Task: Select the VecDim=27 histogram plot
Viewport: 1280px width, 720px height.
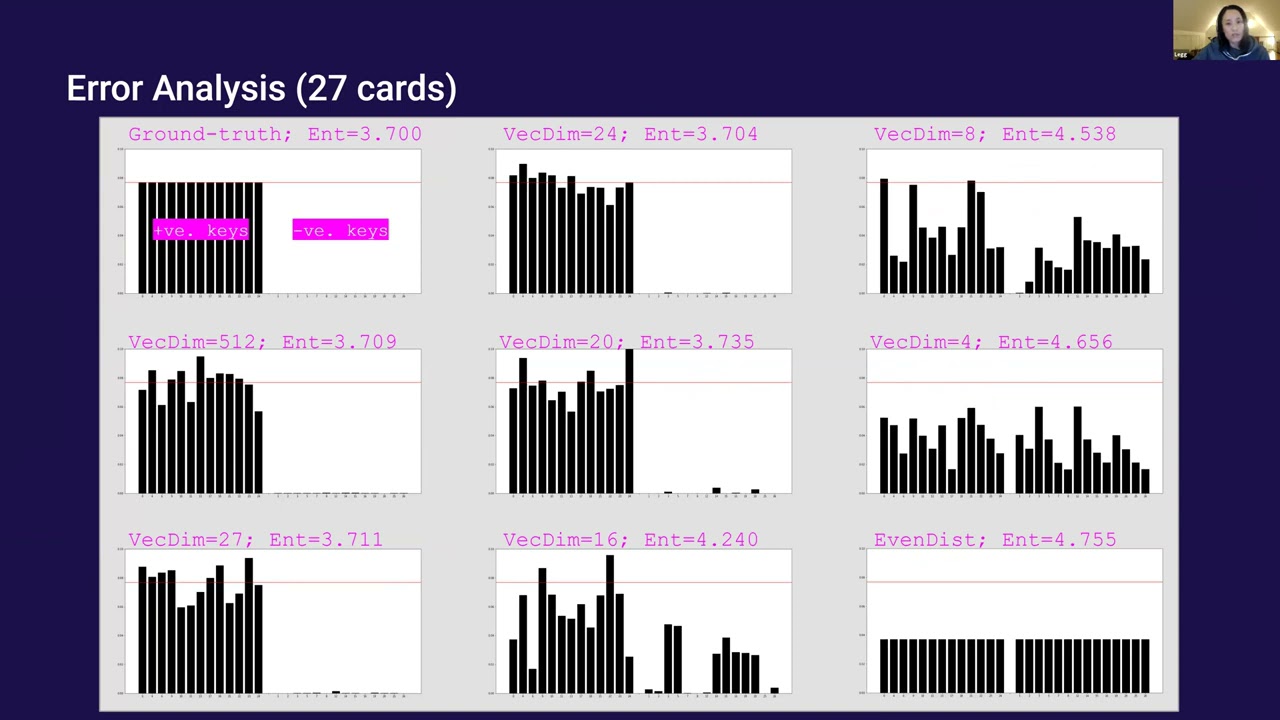Action: [272, 622]
